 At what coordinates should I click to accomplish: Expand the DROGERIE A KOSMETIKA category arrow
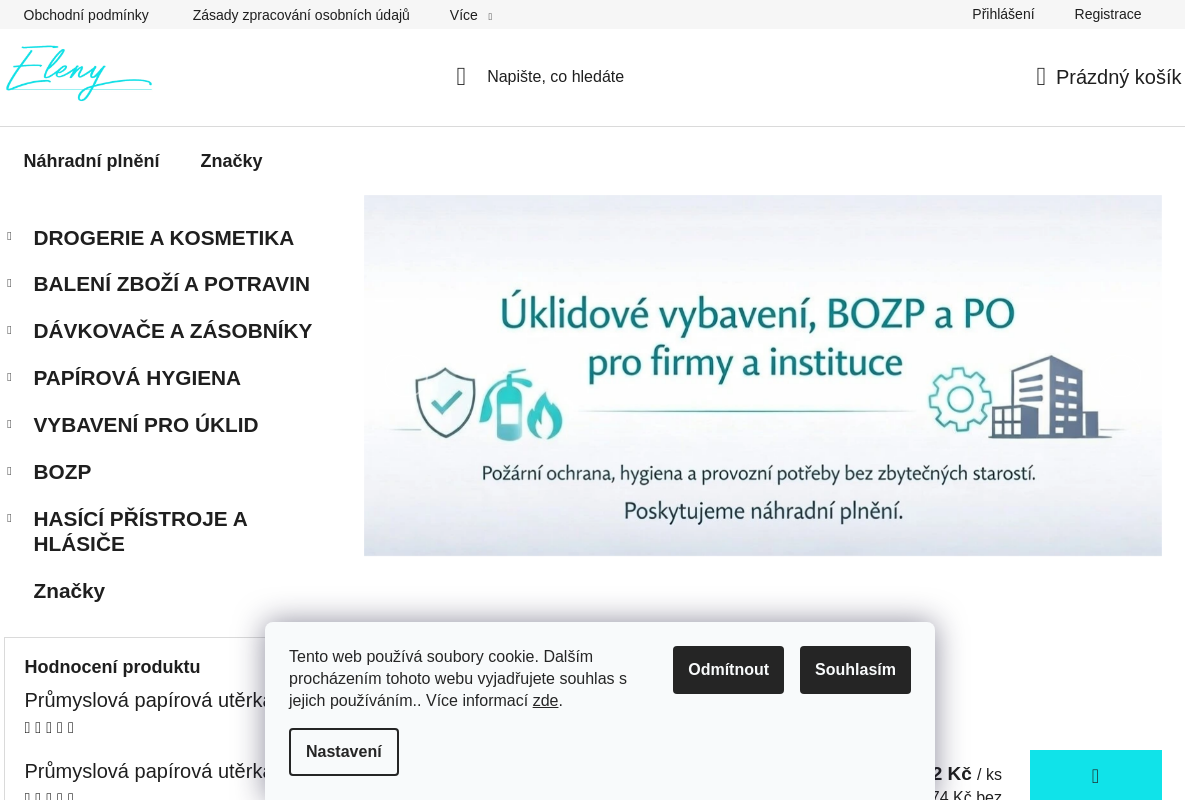(x=10, y=236)
